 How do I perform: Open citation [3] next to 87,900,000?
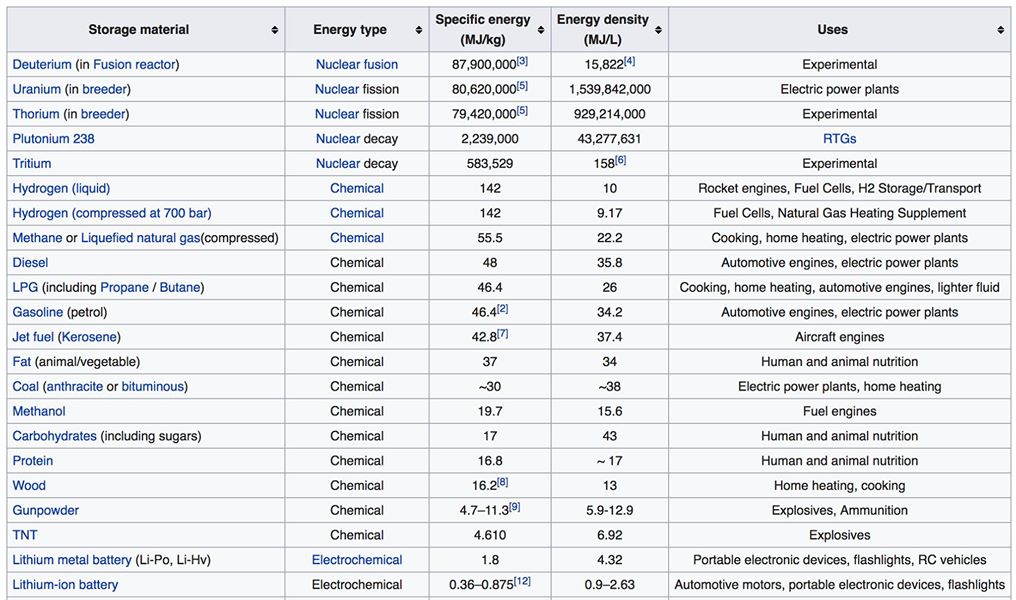click(x=522, y=61)
